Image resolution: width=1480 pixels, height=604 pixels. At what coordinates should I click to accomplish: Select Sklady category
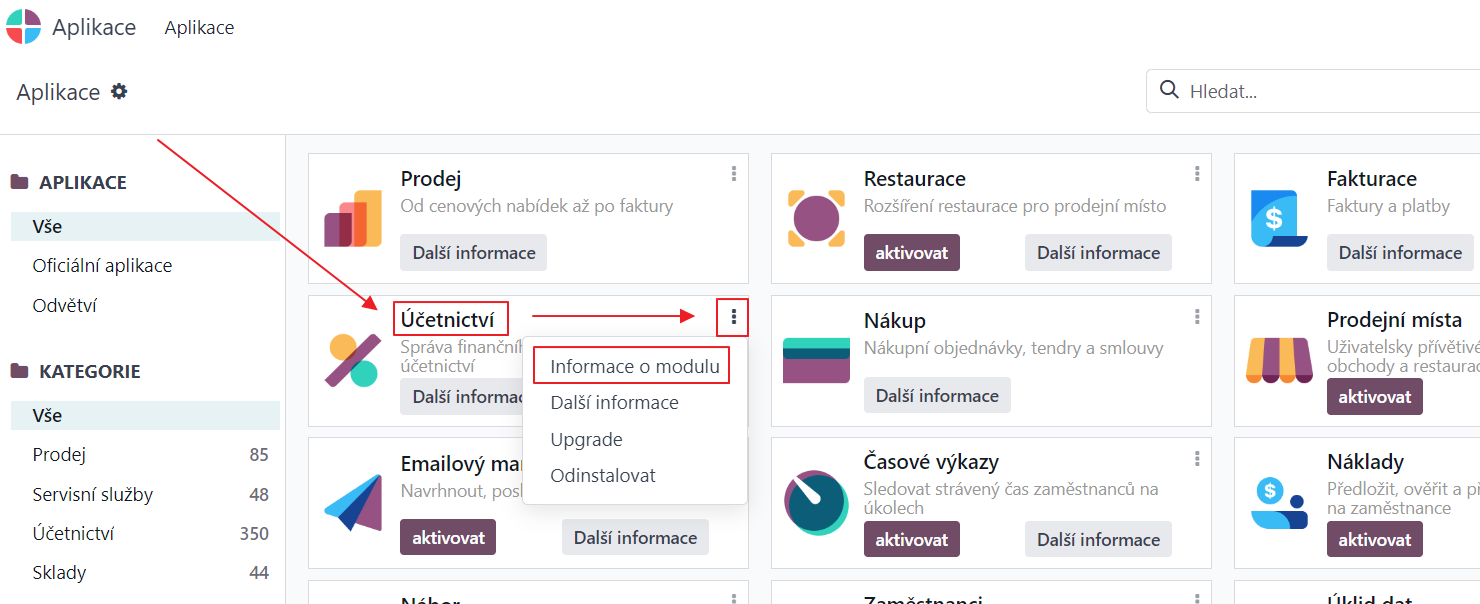pos(145,572)
